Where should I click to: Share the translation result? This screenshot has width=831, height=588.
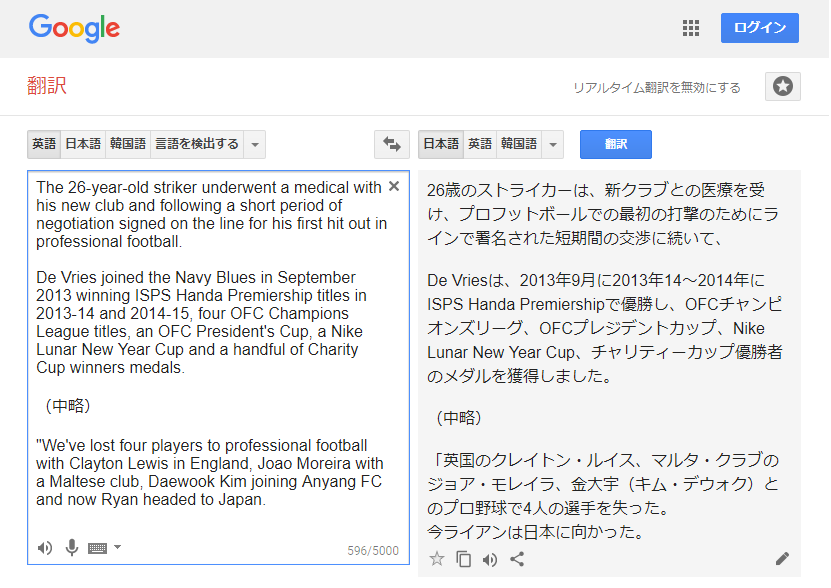517,559
